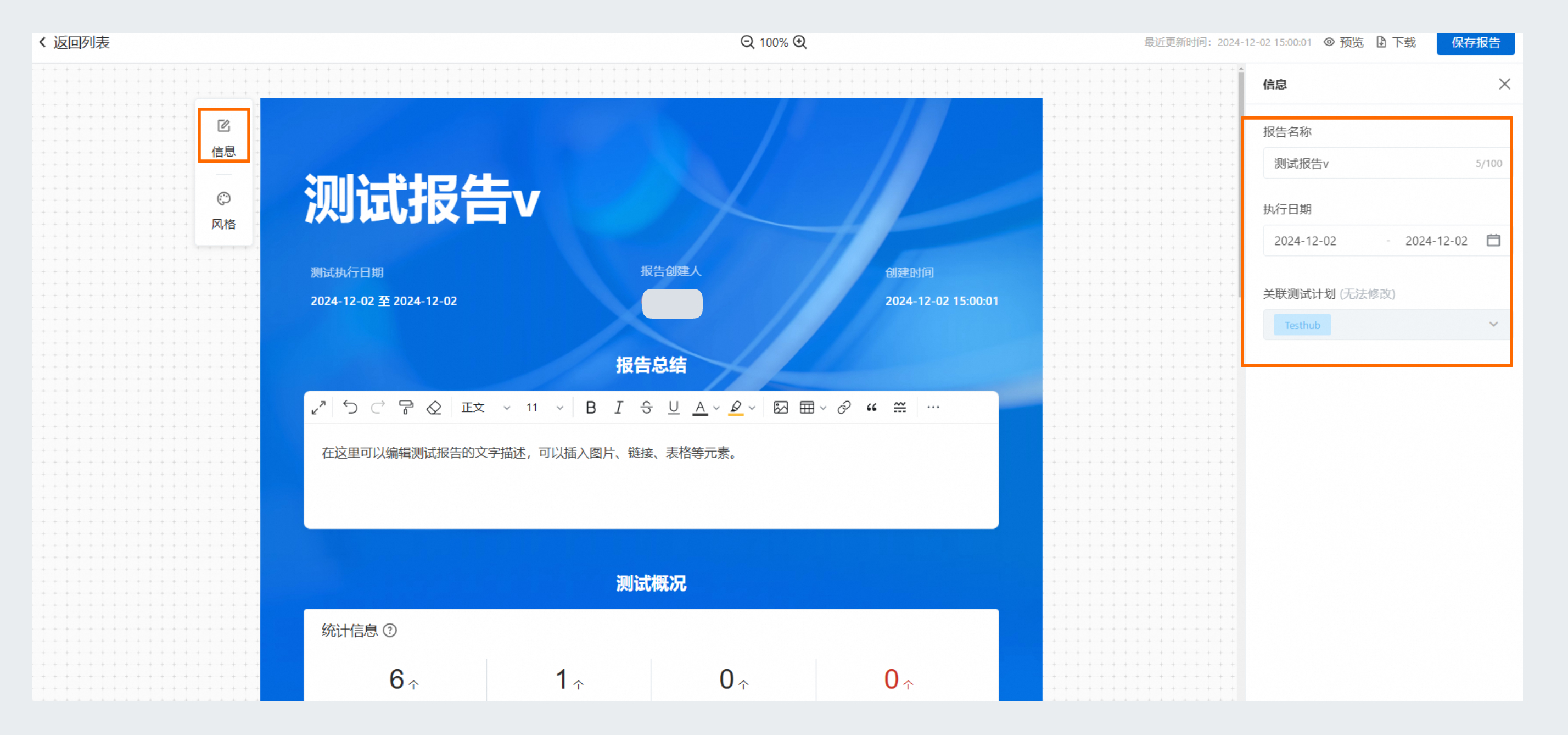Image resolution: width=1568 pixels, height=735 pixels.
Task: Toggle bold formatting
Action: click(590, 408)
